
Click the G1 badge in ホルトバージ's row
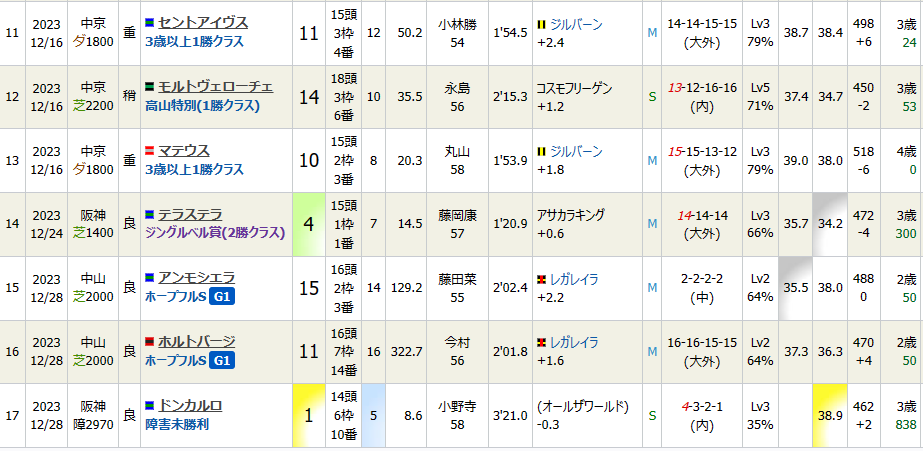click(221, 361)
